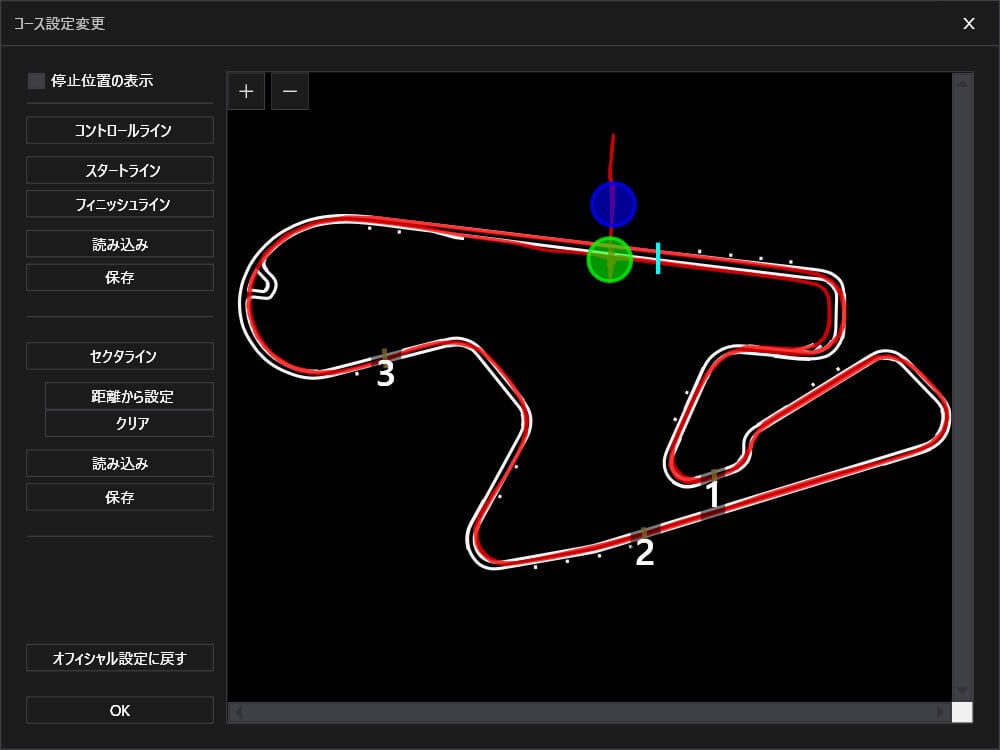Image resolution: width=1000 pixels, height=750 pixels.
Task: Confirm with the OK button
Action: point(120,710)
